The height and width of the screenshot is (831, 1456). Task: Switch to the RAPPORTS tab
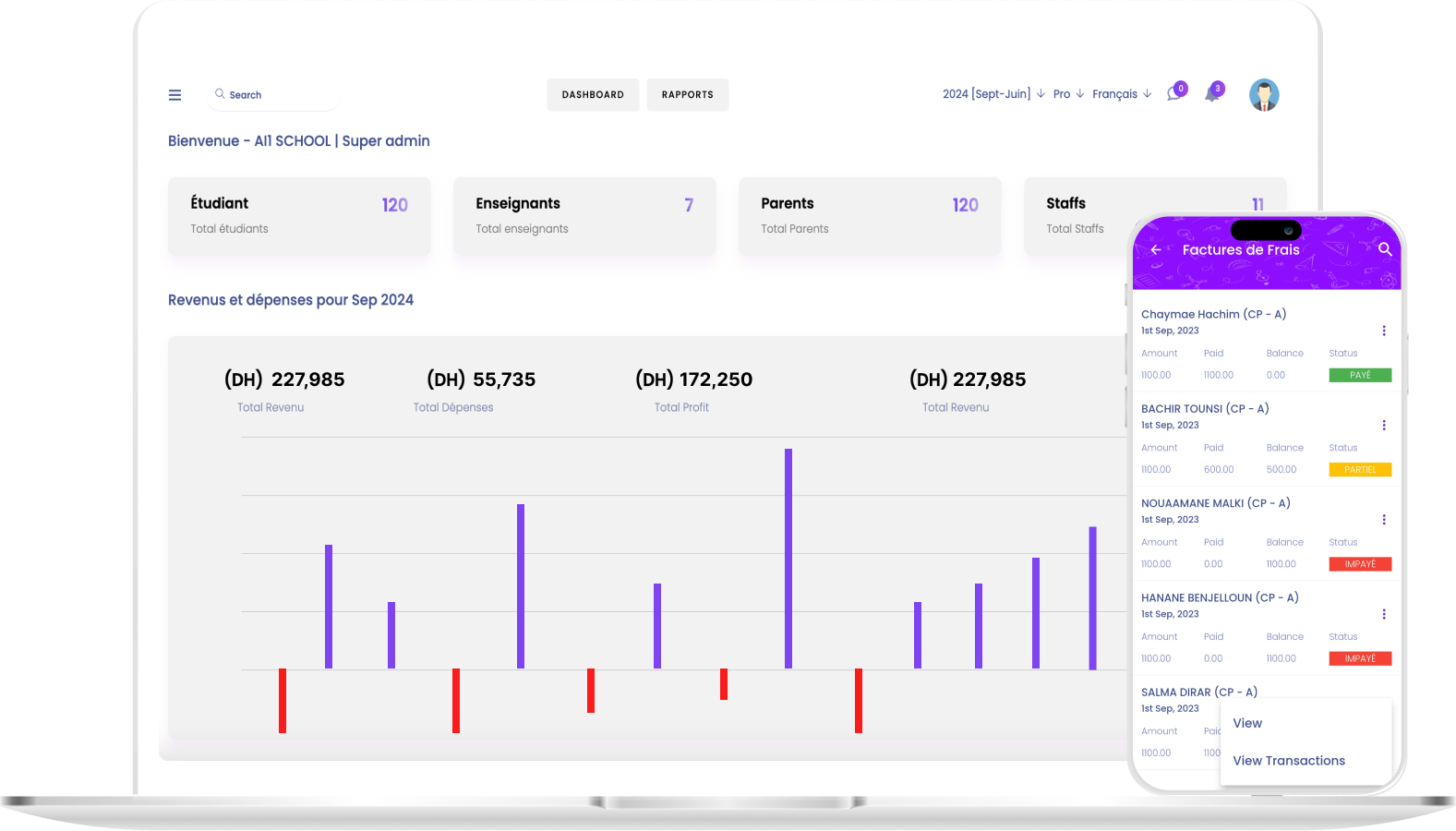(x=687, y=95)
